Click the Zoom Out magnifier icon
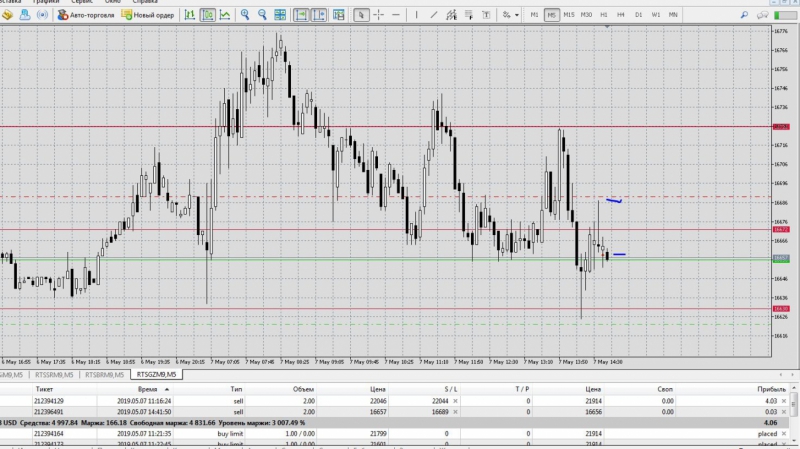The image size is (800, 449). pos(263,15)
